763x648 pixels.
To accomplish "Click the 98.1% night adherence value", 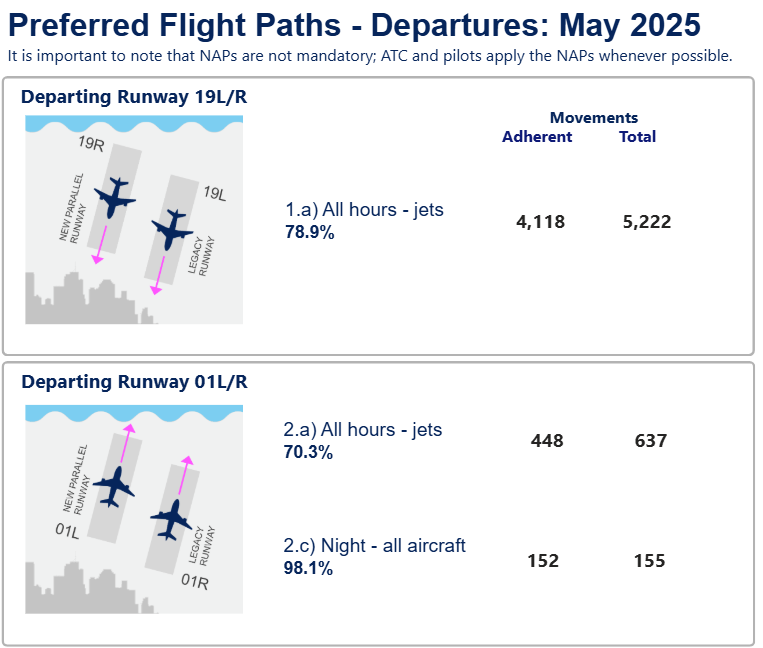I will 309,568.
